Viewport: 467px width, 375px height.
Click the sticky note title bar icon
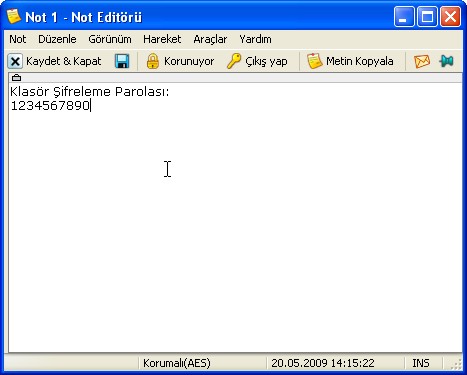(13, 16)
